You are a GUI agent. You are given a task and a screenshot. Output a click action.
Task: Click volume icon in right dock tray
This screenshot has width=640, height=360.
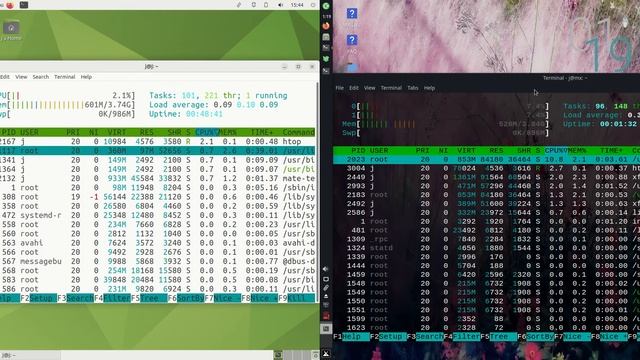(326, 269)
